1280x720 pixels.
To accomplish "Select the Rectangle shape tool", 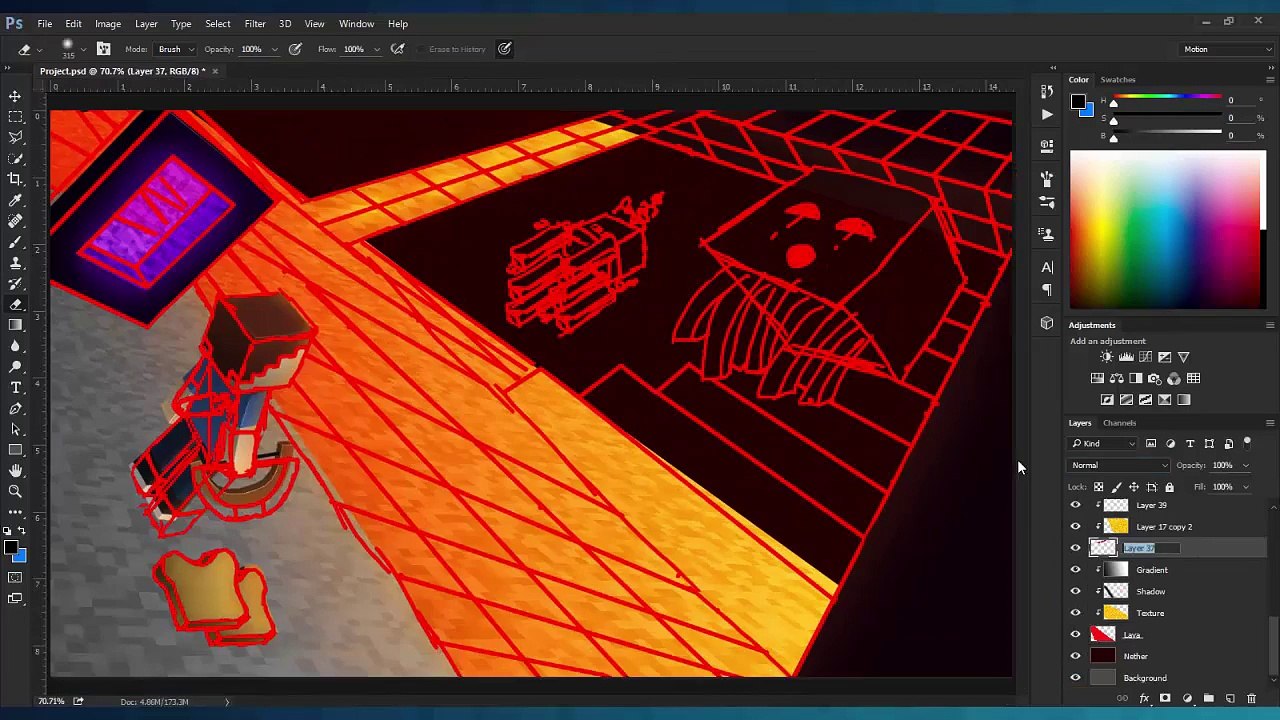I will [15, 450].
